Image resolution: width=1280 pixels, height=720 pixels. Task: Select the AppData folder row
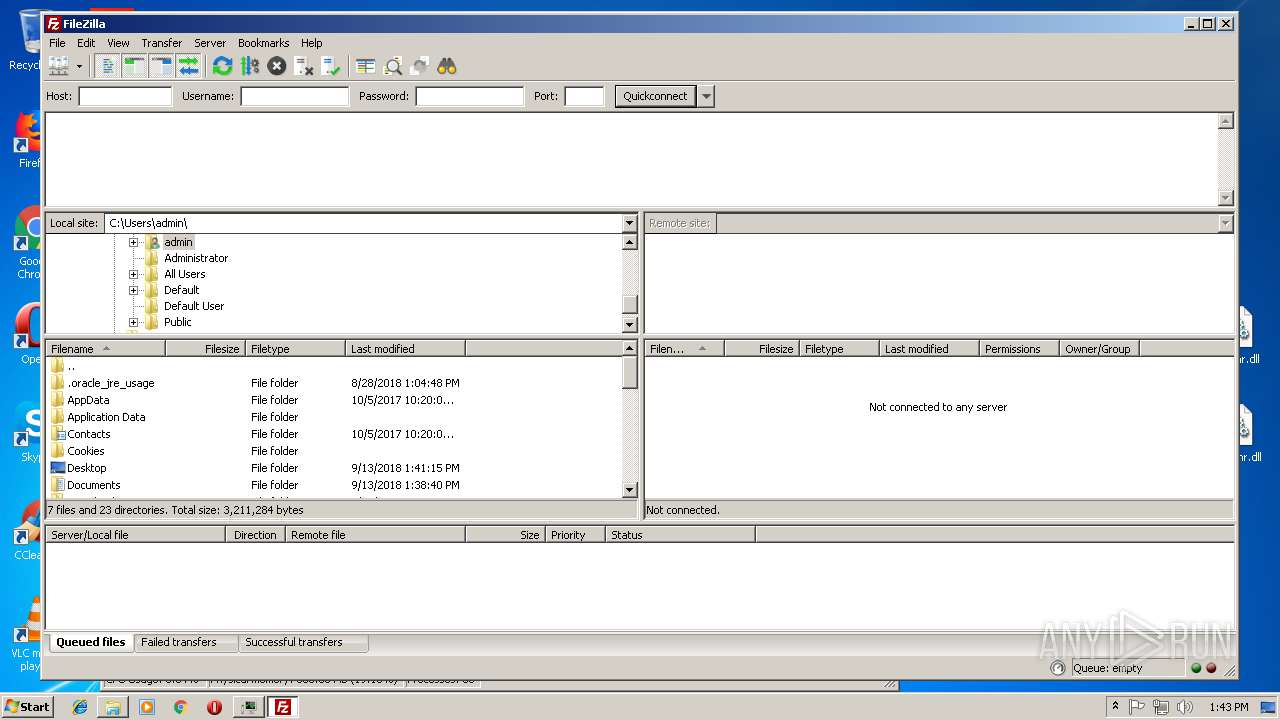pos(334,400)
